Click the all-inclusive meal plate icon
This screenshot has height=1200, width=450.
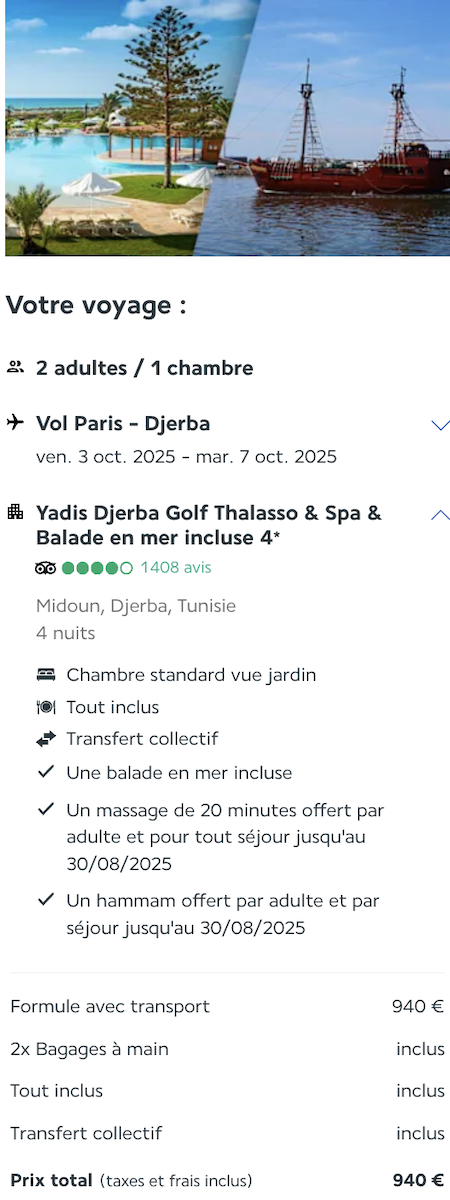[46, 707]
